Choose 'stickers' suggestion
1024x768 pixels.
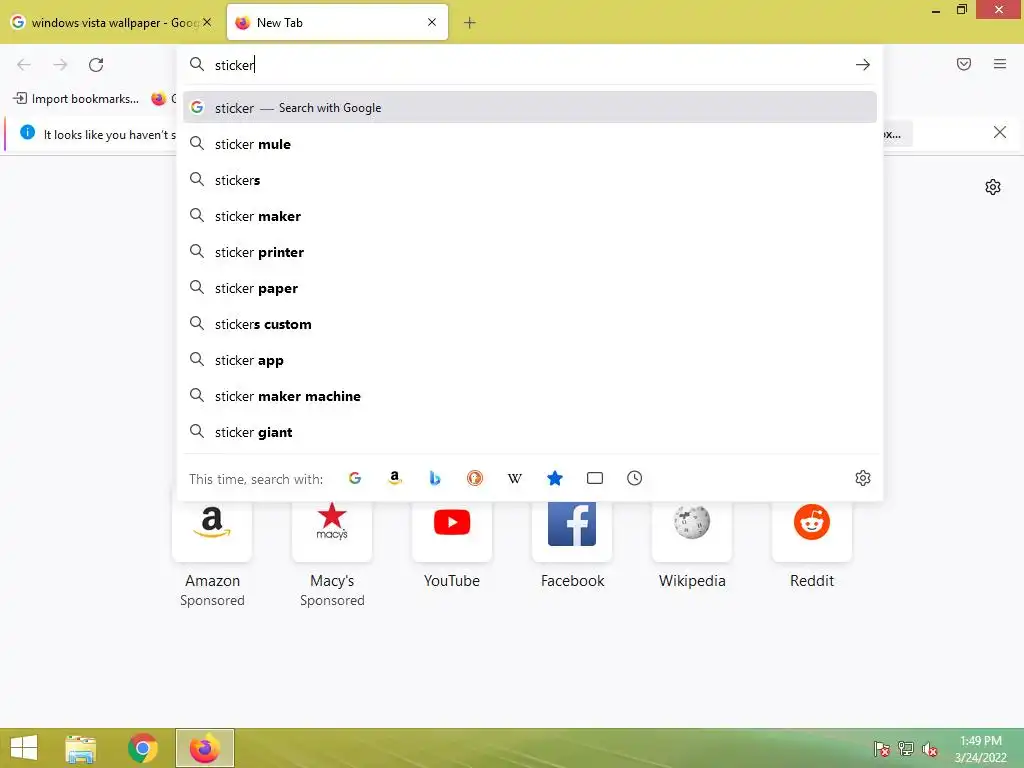point(530,180)
